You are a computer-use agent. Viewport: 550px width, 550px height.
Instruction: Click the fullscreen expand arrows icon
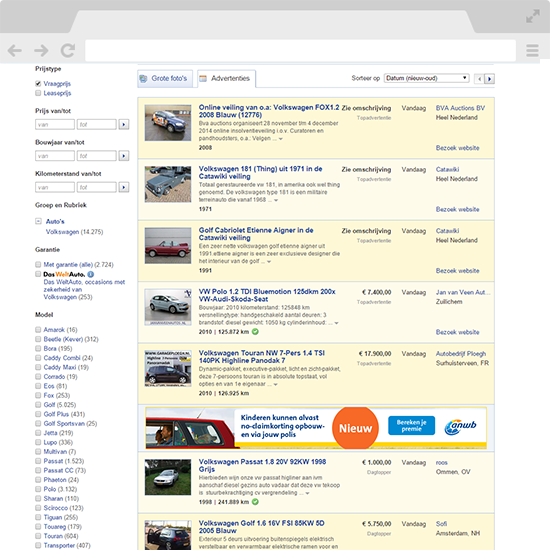coord(532,16)
